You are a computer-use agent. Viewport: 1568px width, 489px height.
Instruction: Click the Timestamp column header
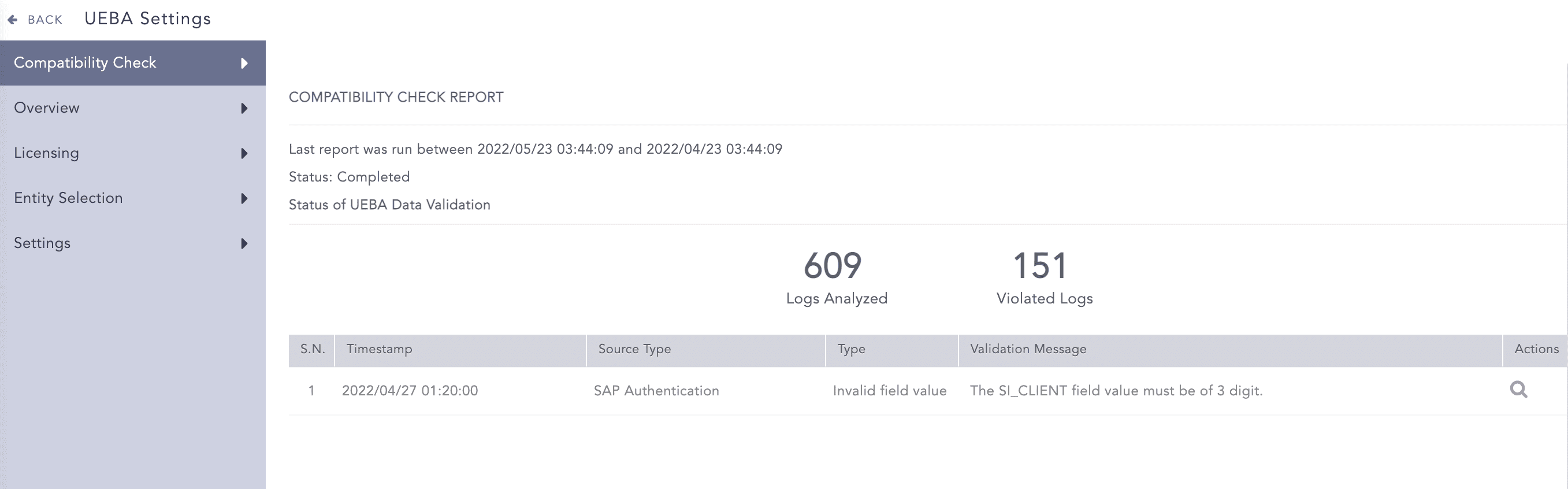coord(379,349)
